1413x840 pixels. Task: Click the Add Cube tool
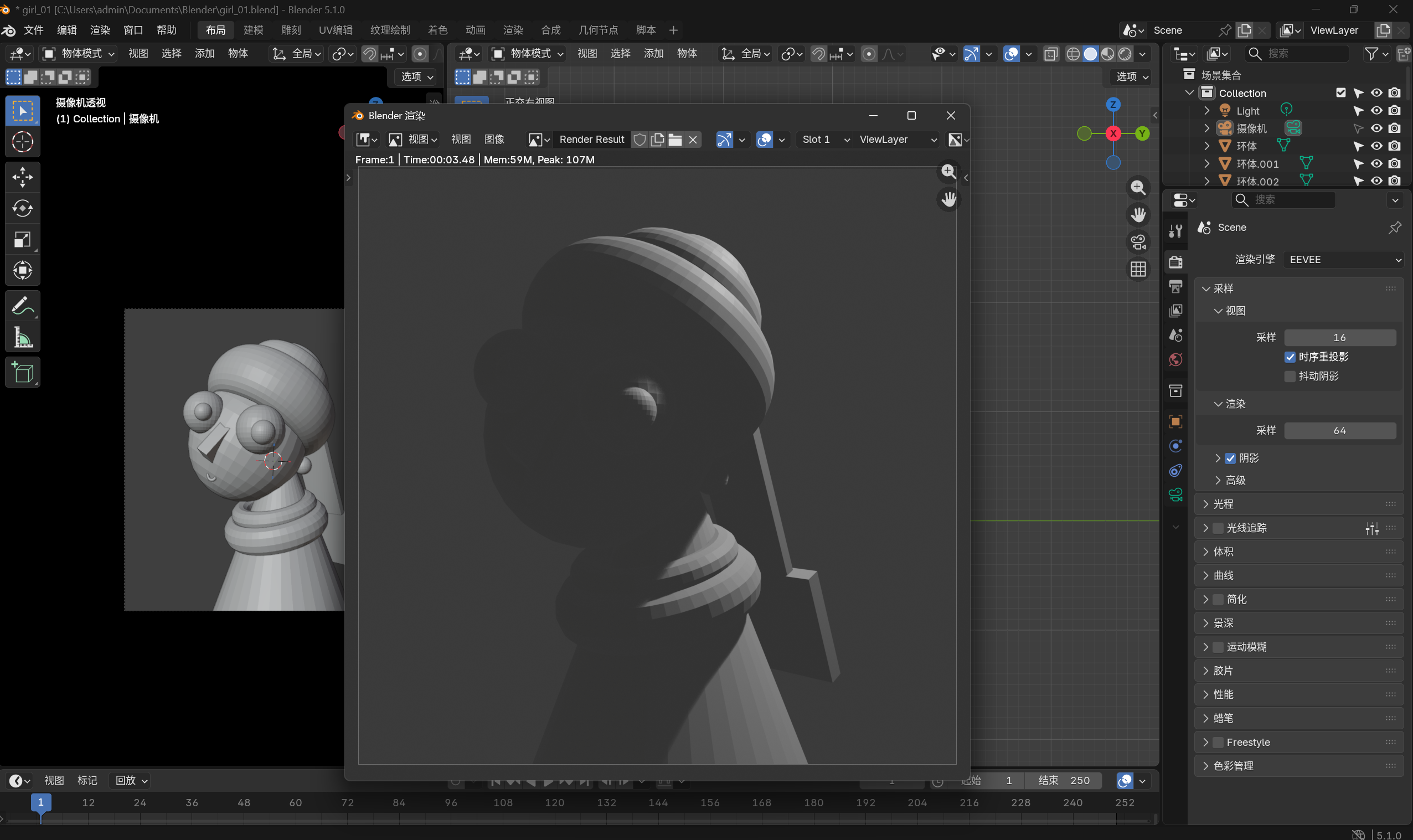click(23, 373)
